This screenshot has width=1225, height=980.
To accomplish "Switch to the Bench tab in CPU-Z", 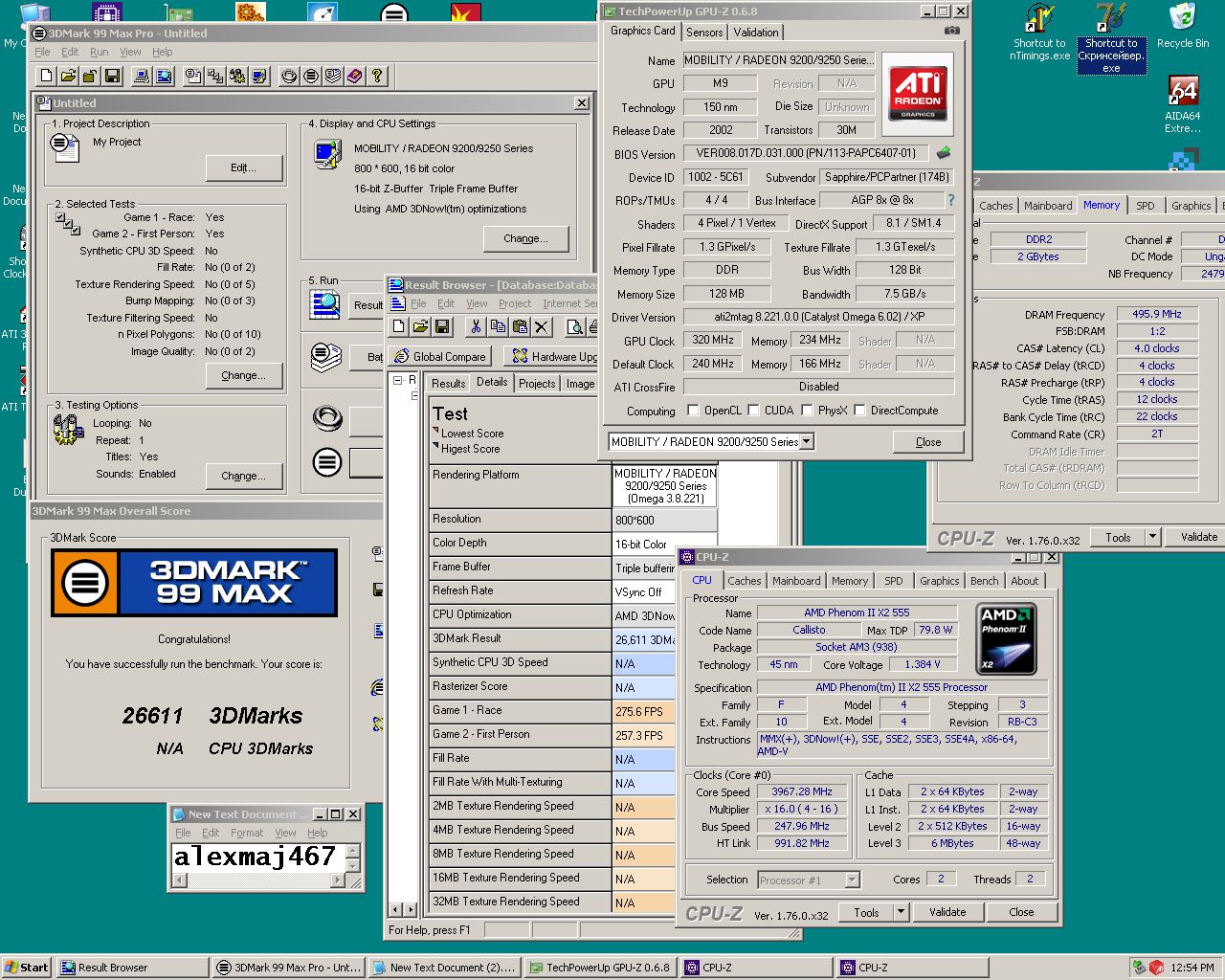I will coord(984,581).
